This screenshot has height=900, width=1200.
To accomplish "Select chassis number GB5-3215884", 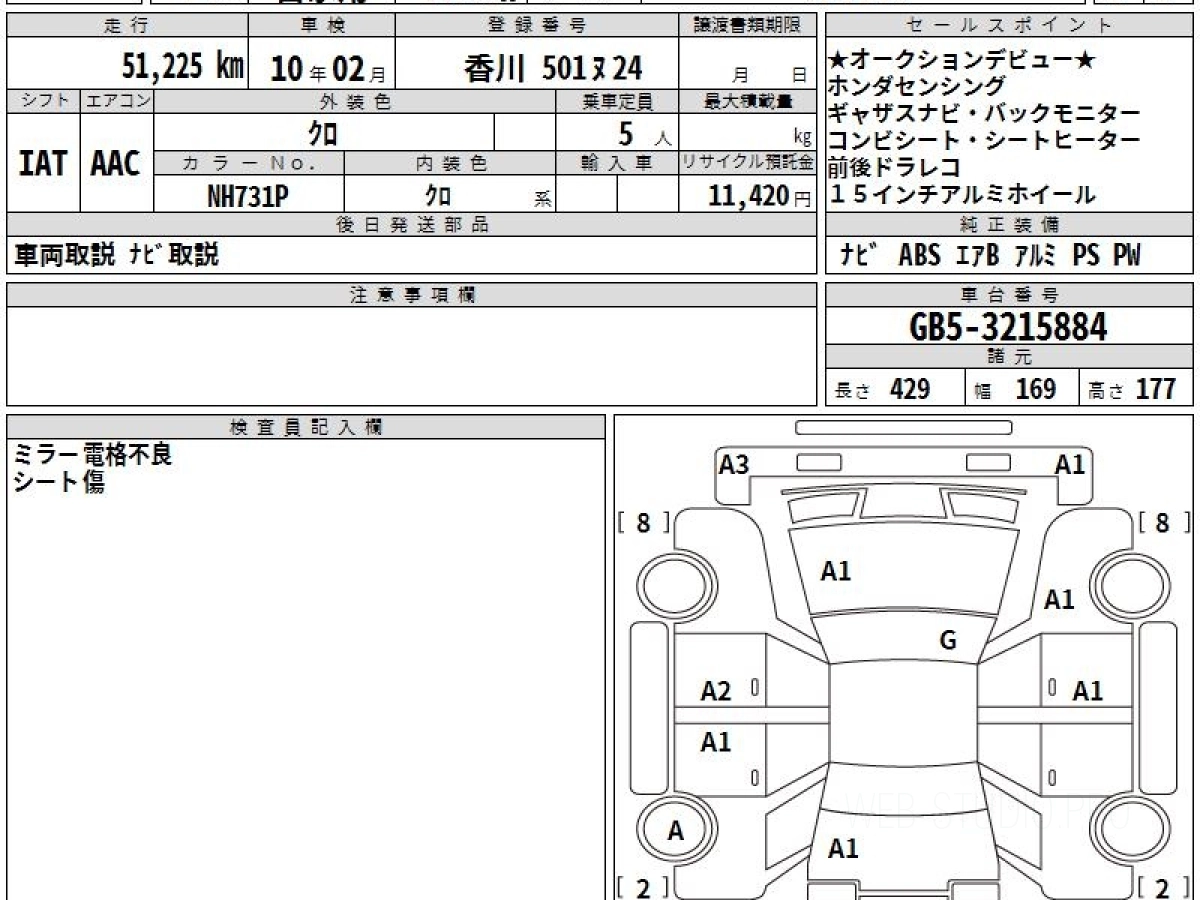I will click(x=1008, y=326).
